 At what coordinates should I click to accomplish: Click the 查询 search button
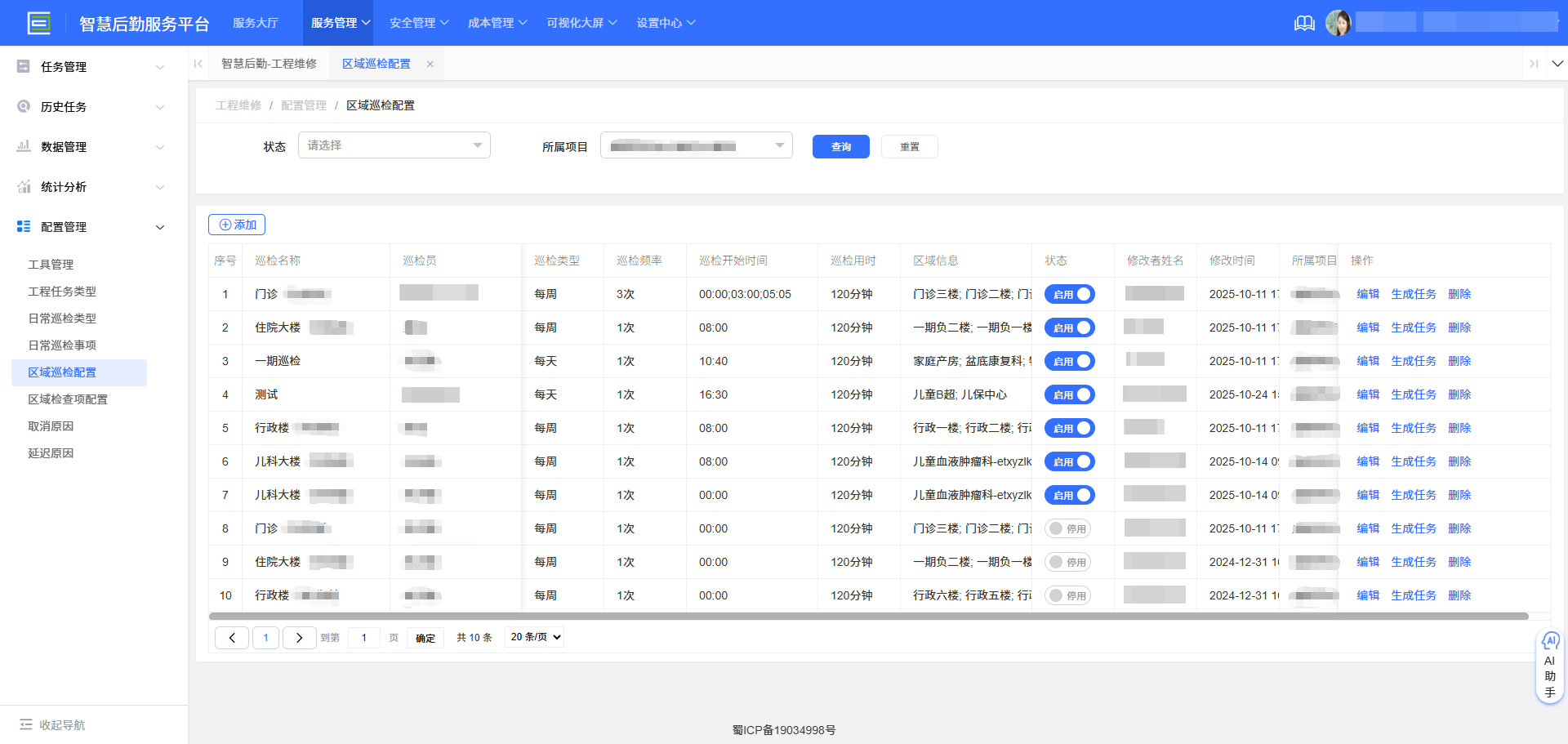(840, 146)
